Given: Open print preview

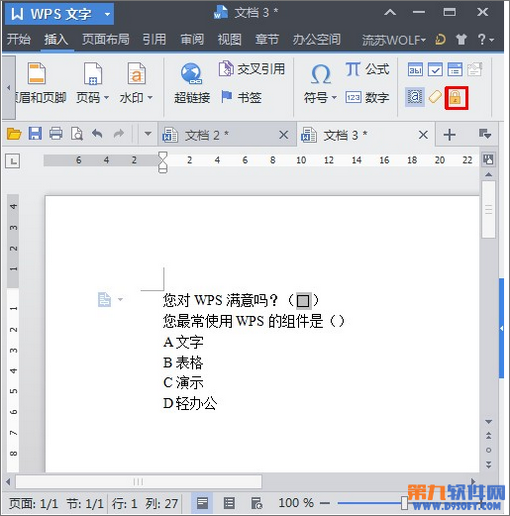Looking at the screenshot, I should coord(77,134).
